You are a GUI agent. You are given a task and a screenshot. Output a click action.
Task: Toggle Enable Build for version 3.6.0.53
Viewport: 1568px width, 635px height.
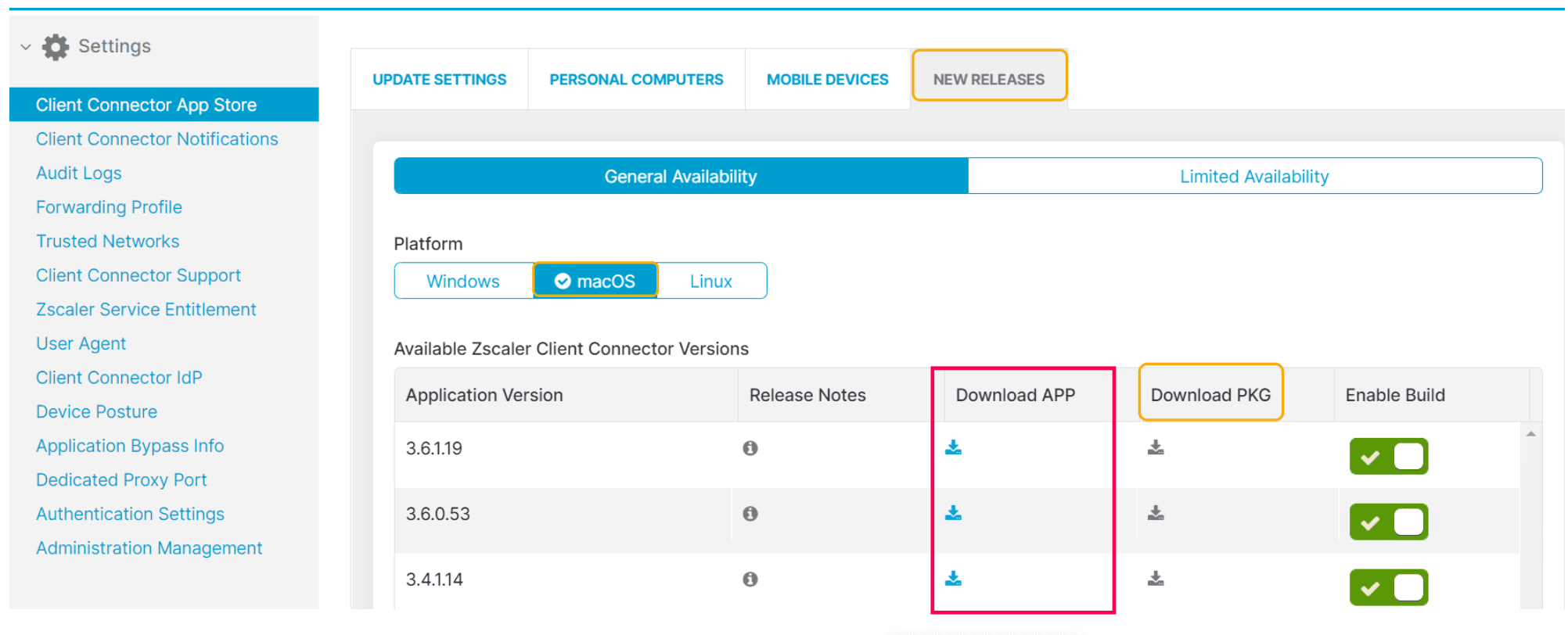coord(1389,522)
